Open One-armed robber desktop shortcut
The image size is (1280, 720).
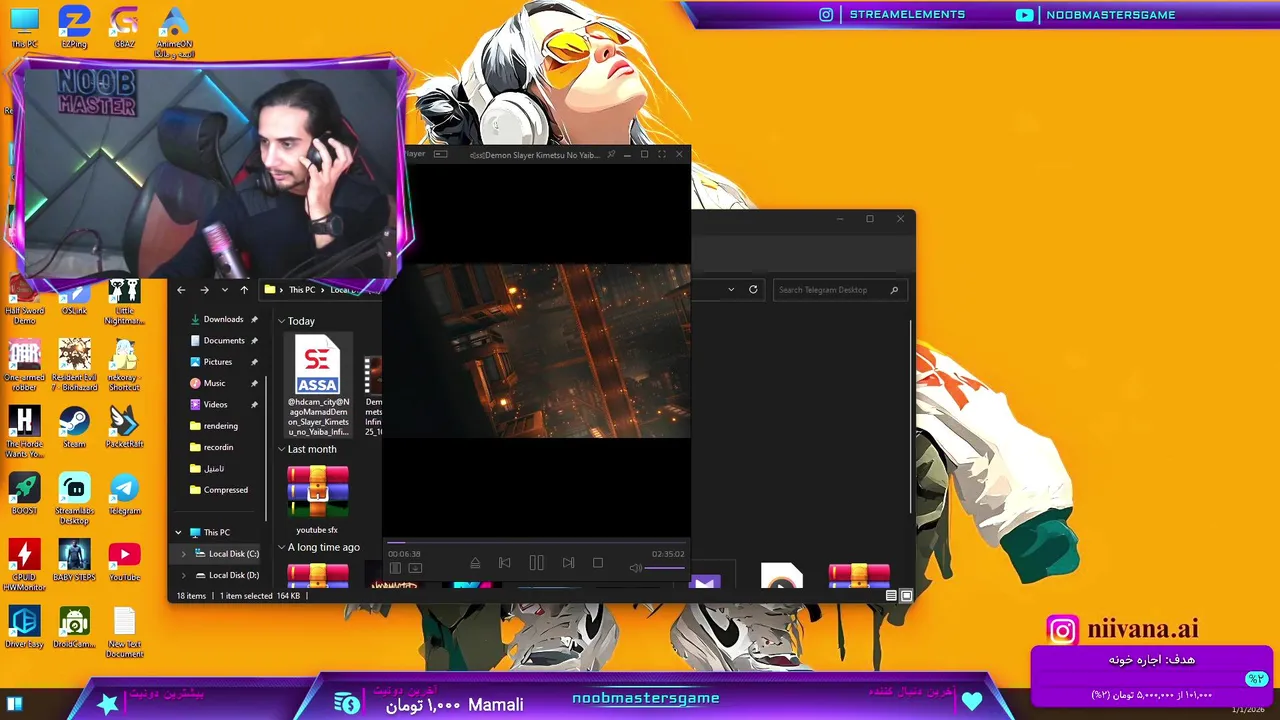24,366
